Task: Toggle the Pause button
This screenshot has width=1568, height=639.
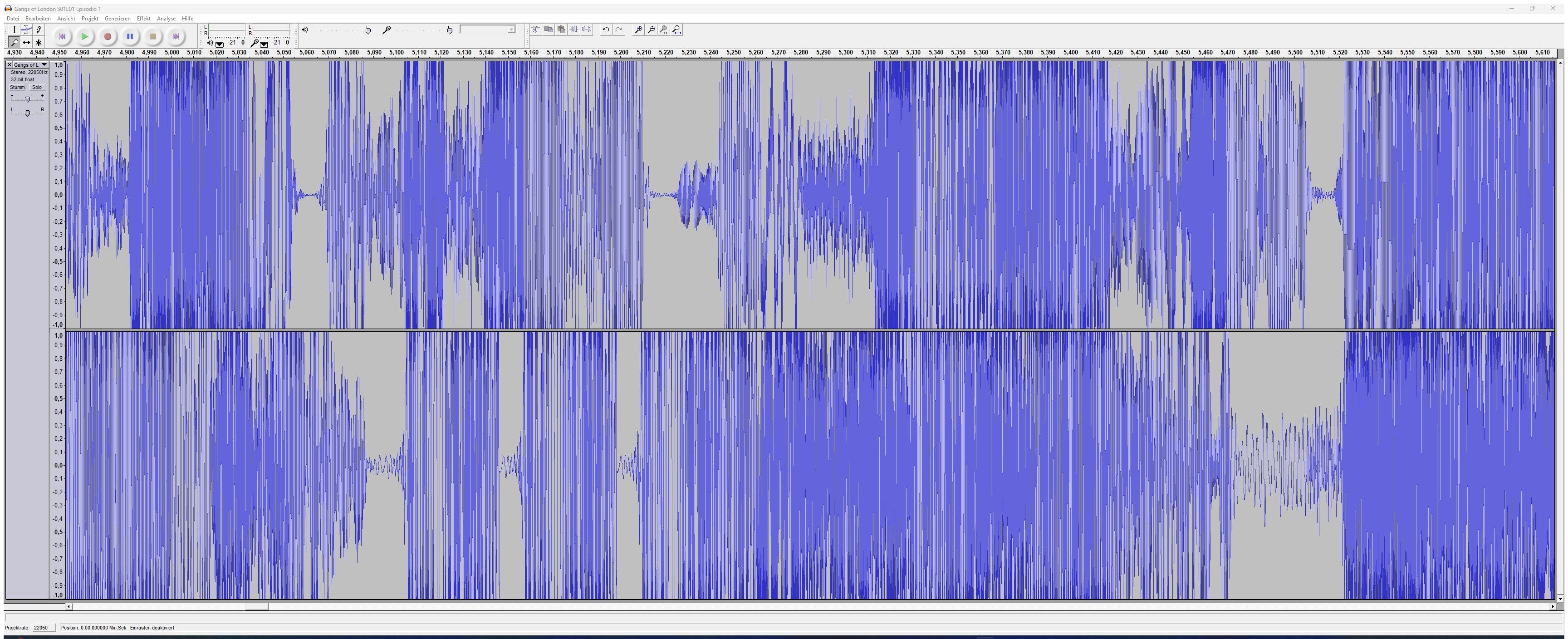Action: coord(130,37)
